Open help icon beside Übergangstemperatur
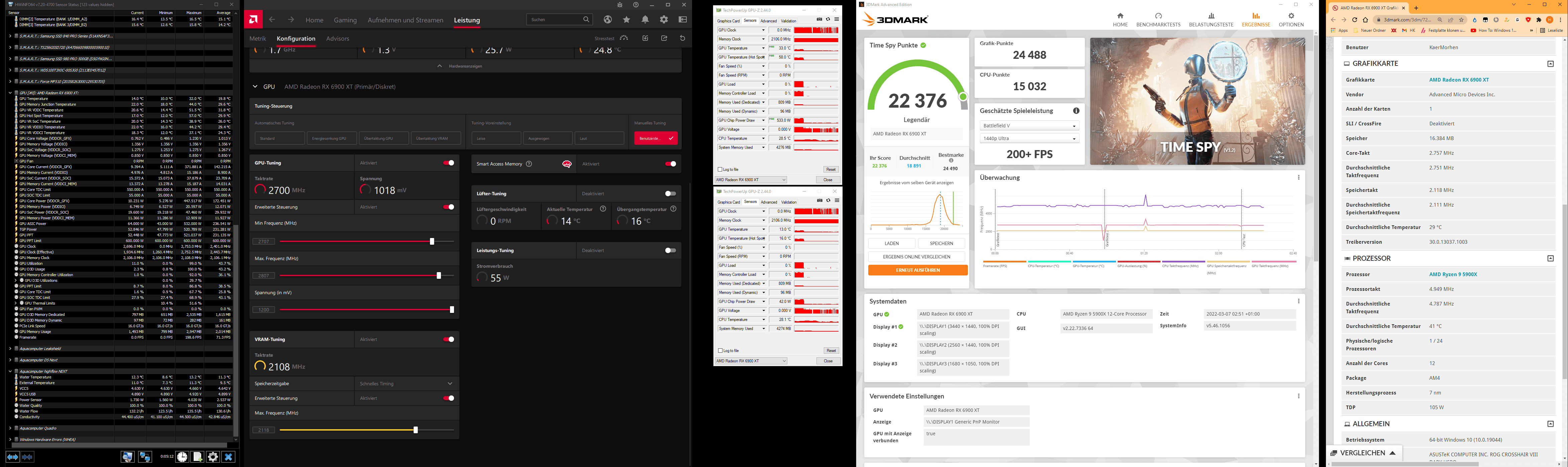1568x467 pixels. pos(673,209)
